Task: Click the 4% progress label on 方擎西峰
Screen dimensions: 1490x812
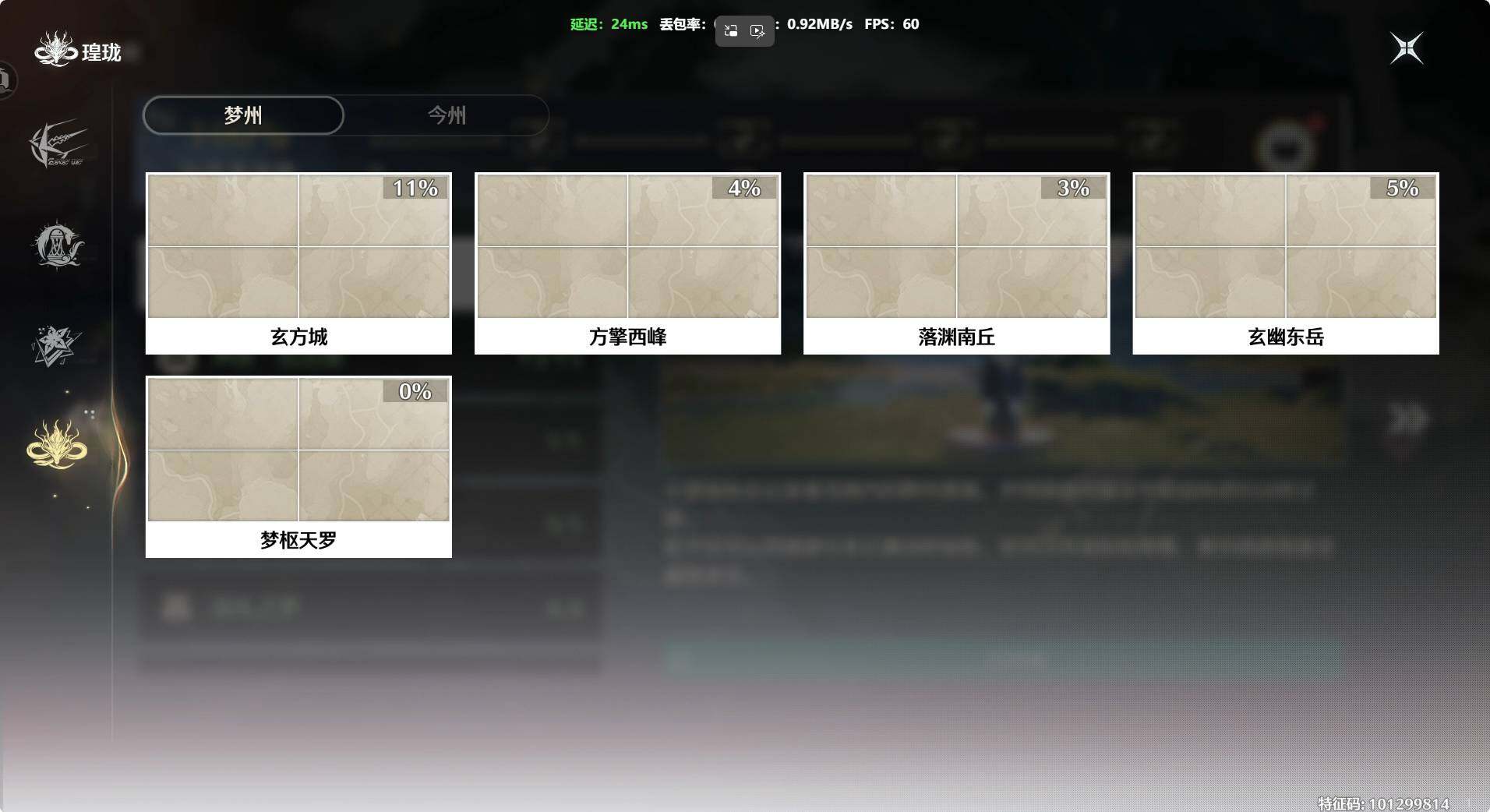Action: pyautogui.click(x=744, y=188)
